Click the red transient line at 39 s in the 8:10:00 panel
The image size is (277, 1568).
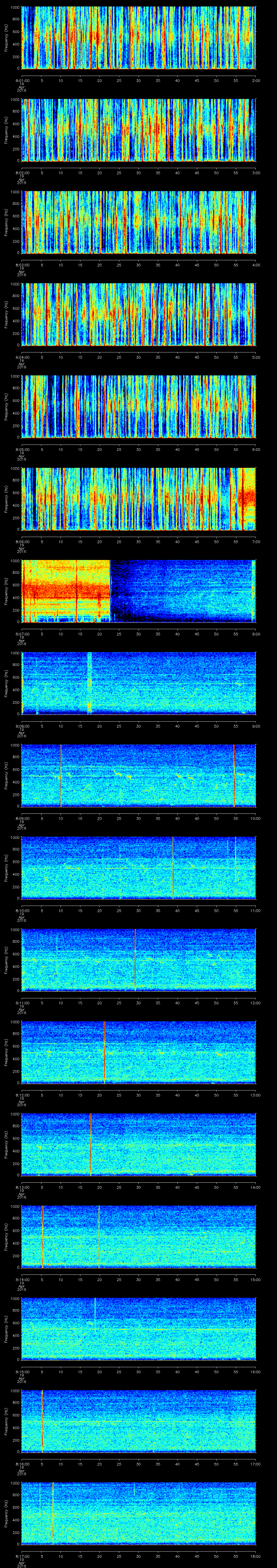[x=173, y=868]
